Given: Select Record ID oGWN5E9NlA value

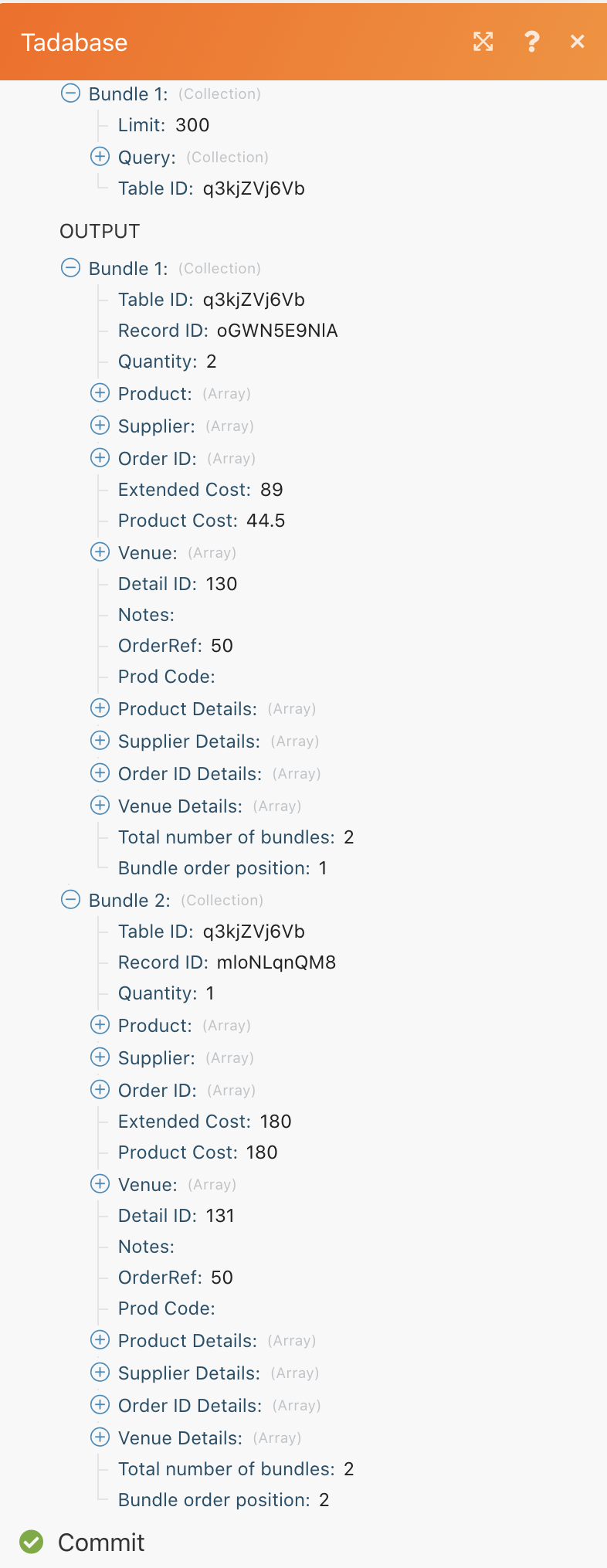Looking at the screenshot, I should (x=277, y=331).
